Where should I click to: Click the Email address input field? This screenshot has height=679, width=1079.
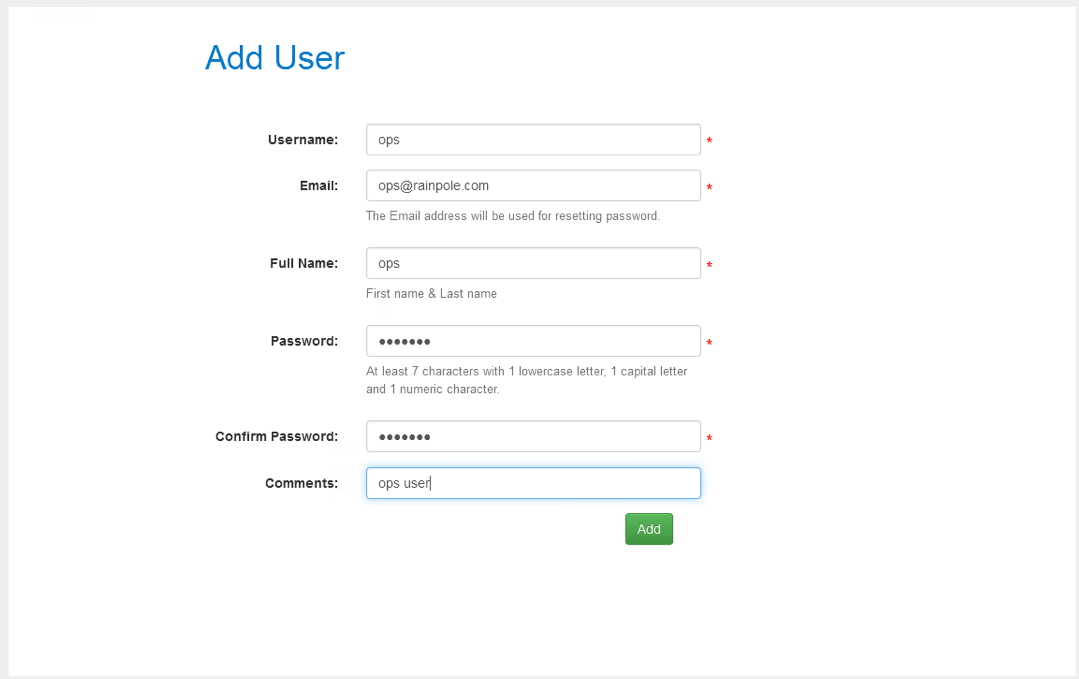click(x=533, y=185)
